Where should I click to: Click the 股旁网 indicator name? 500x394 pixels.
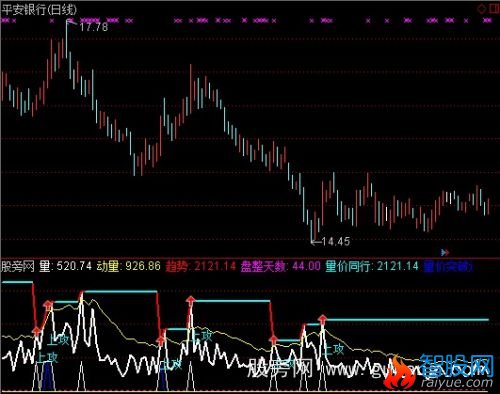18,266
